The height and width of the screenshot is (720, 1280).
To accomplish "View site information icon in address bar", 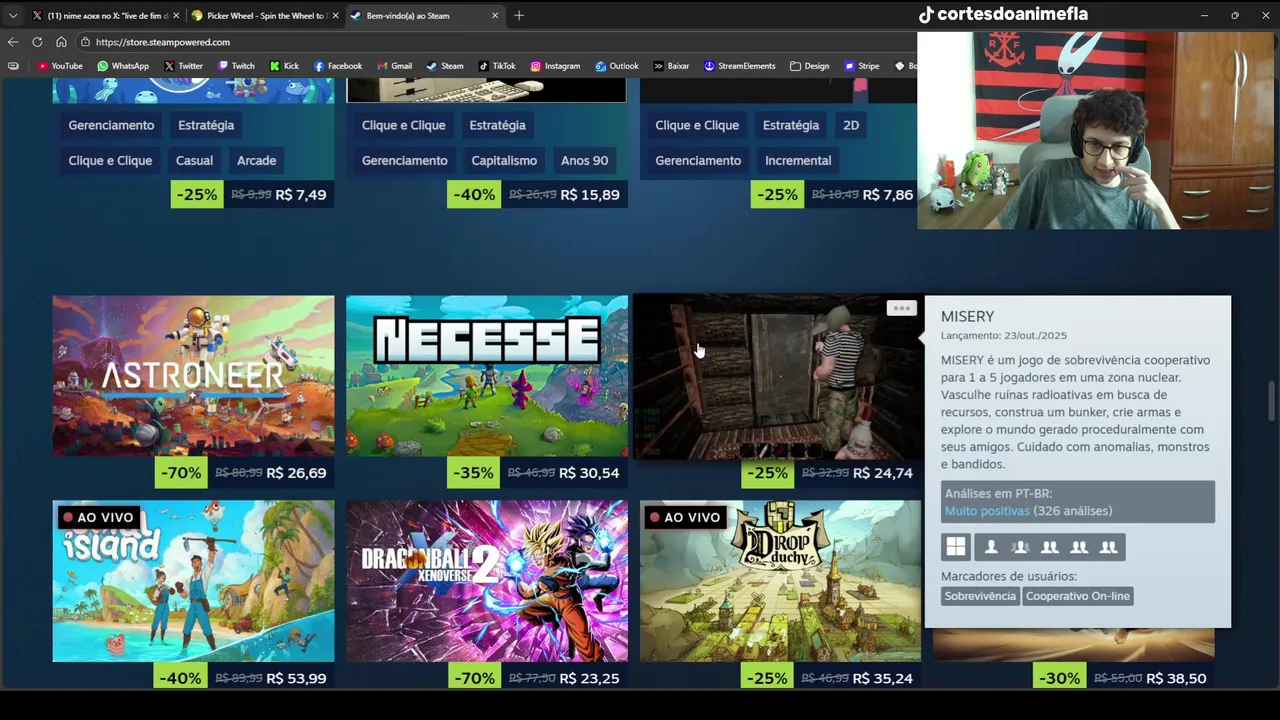I will click(86, 42).
